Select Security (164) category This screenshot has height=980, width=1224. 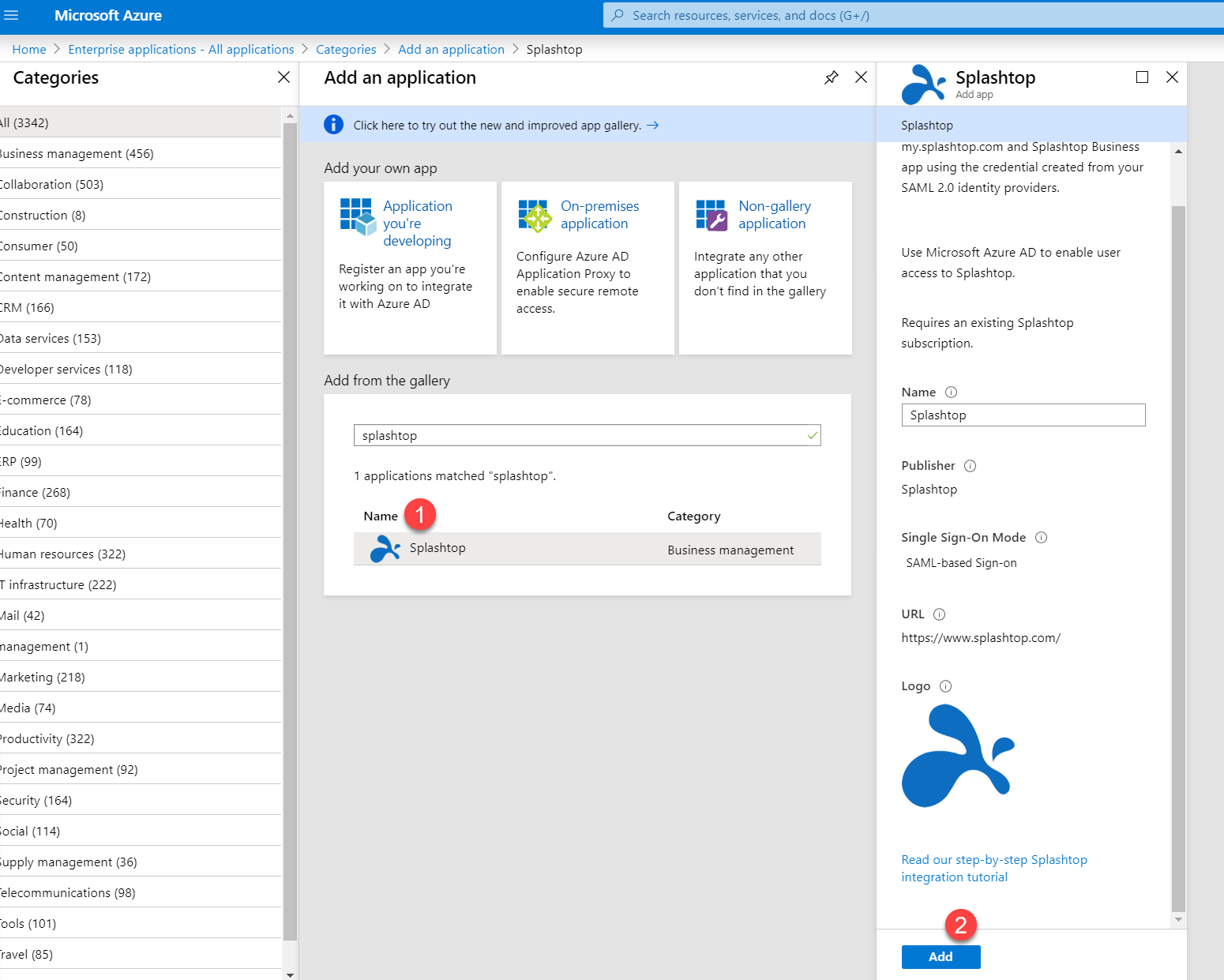pos(141,800)
